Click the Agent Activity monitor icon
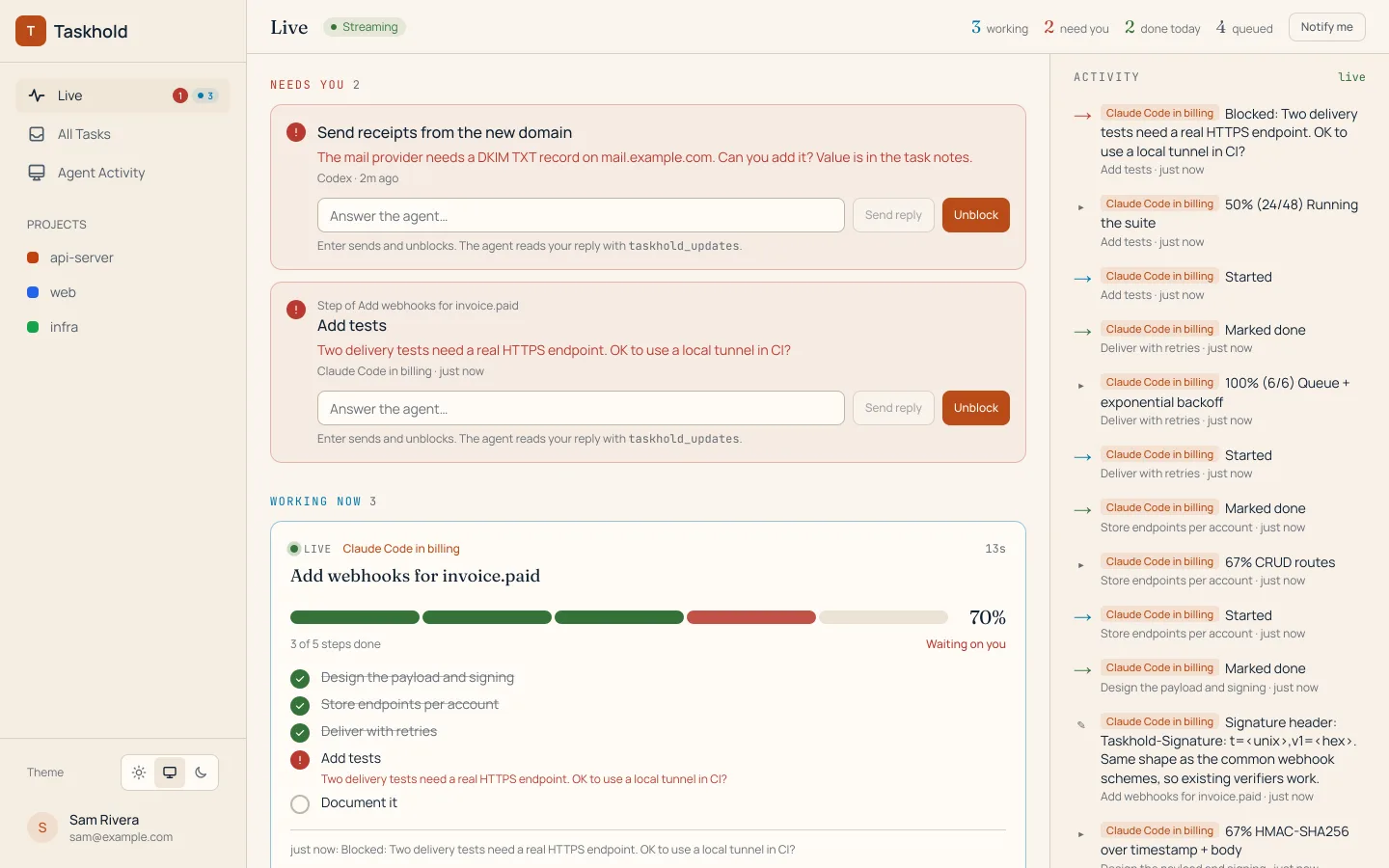The width and height of the screenshot is (1389, 868). click(x=37, y=173)
